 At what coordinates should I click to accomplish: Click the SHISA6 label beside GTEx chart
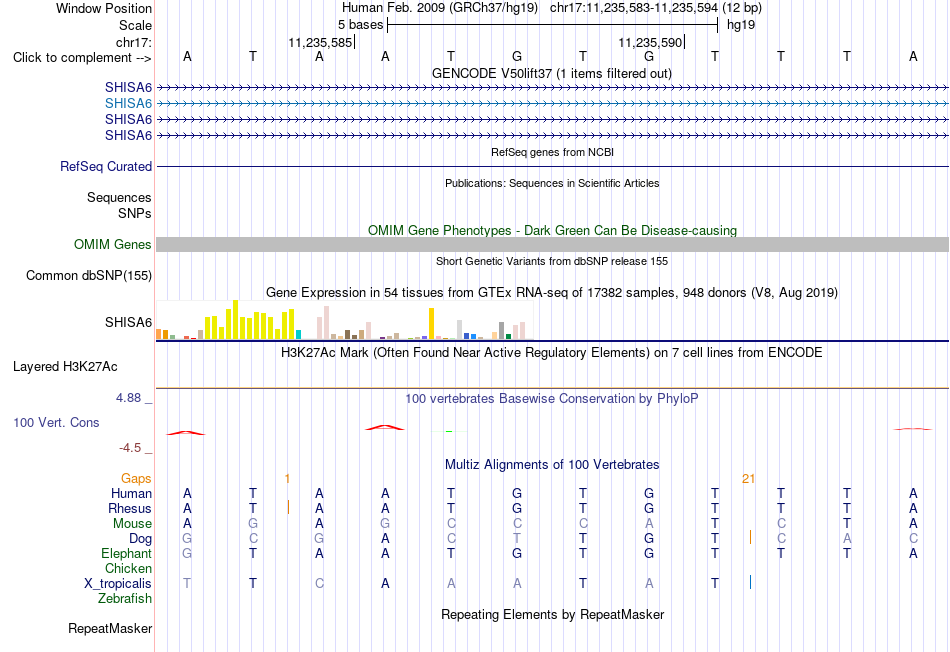pyautogui.click(x=128, y=322)
